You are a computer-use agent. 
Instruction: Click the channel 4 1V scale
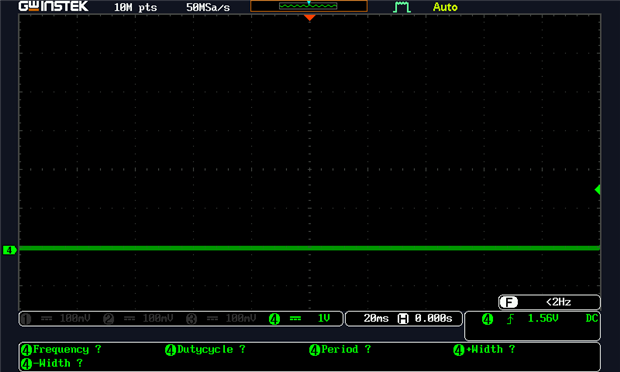click(324, 318)
